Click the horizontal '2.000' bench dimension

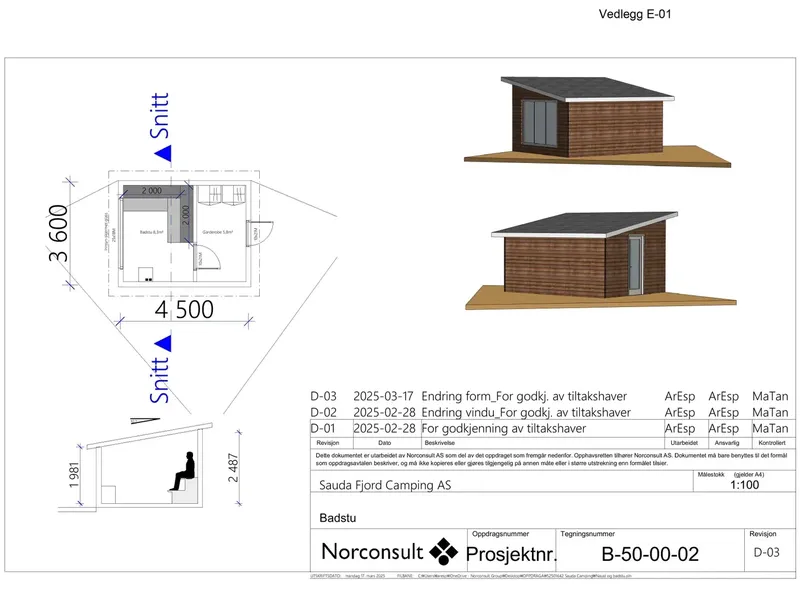pos(152,191)
